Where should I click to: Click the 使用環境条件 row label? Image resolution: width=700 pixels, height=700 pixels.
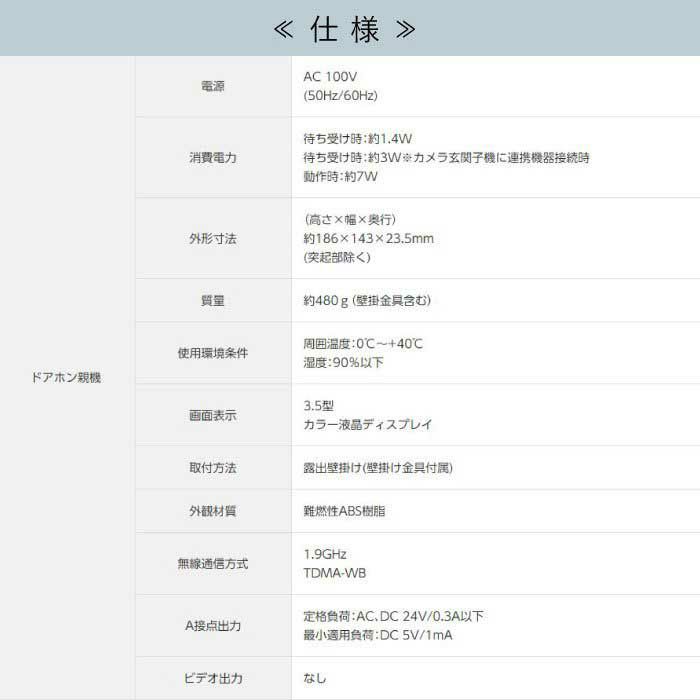pos(213,353)
